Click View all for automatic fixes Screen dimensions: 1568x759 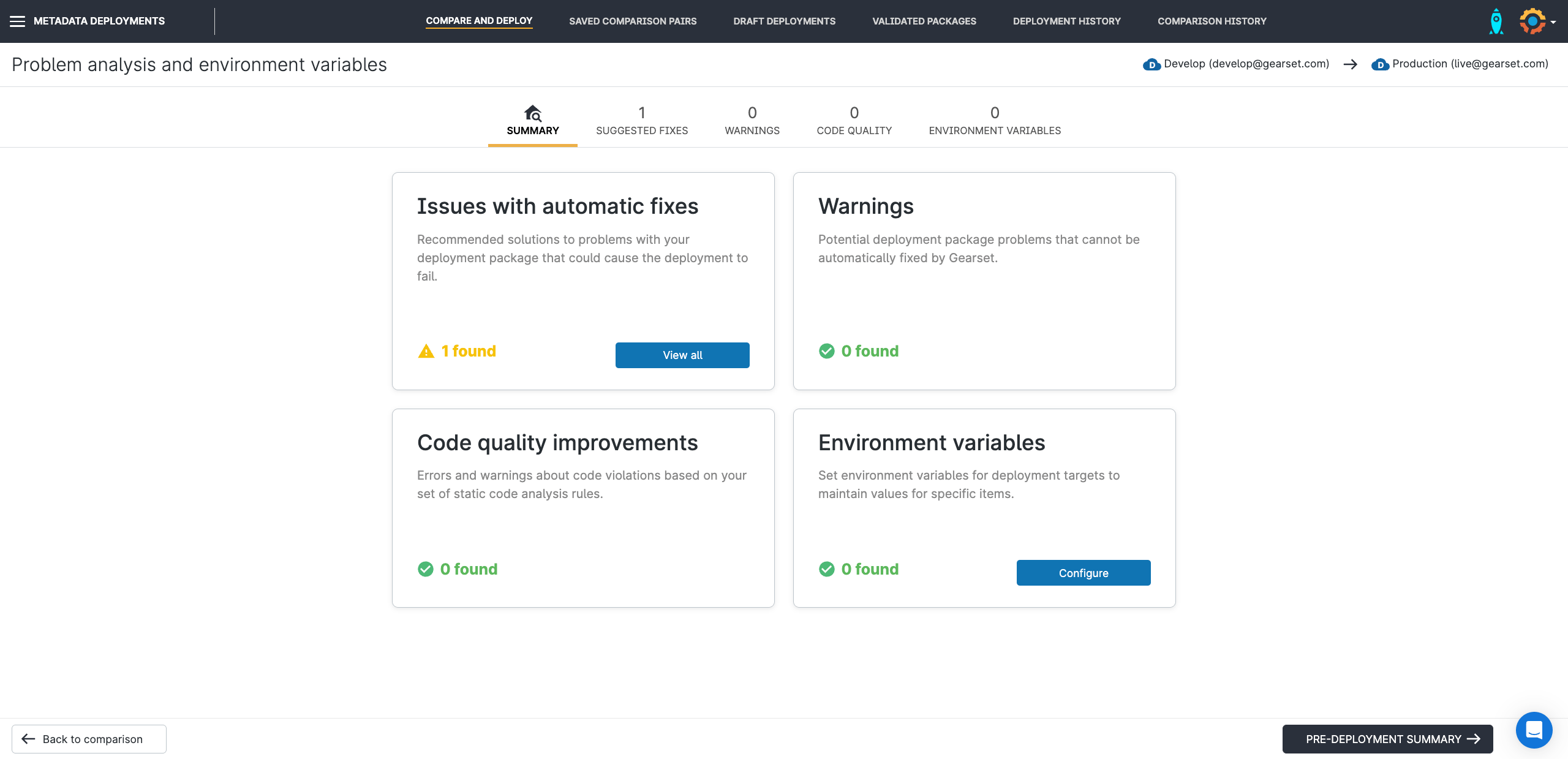coord(682,355)
